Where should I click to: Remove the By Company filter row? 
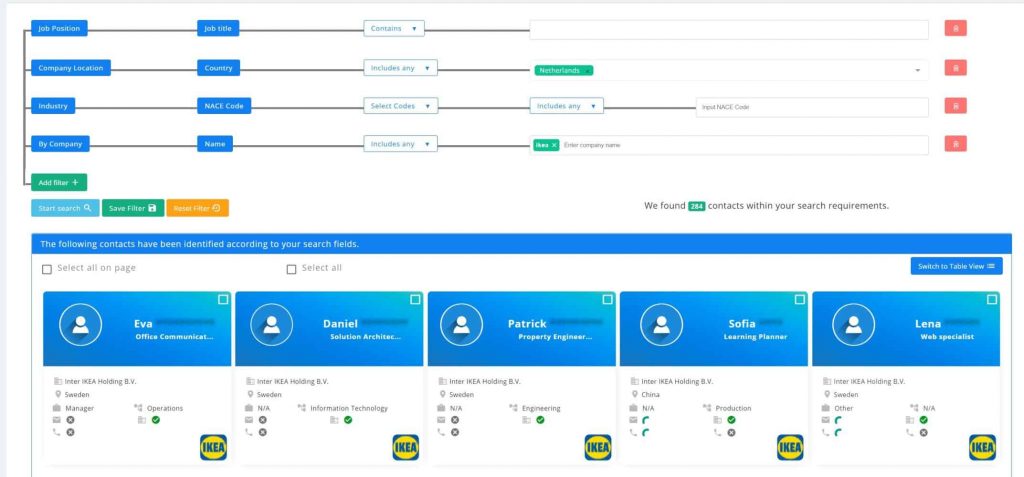pyautogui.click(x=955, y=144)
